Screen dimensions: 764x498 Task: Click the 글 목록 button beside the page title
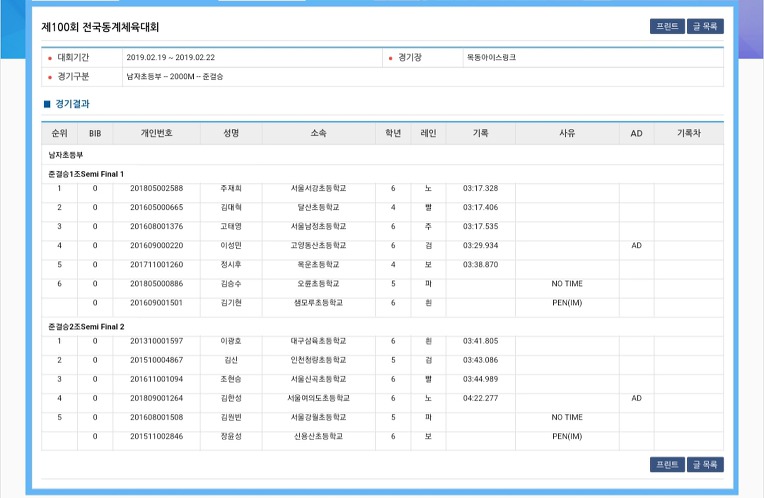pos(705,26)
